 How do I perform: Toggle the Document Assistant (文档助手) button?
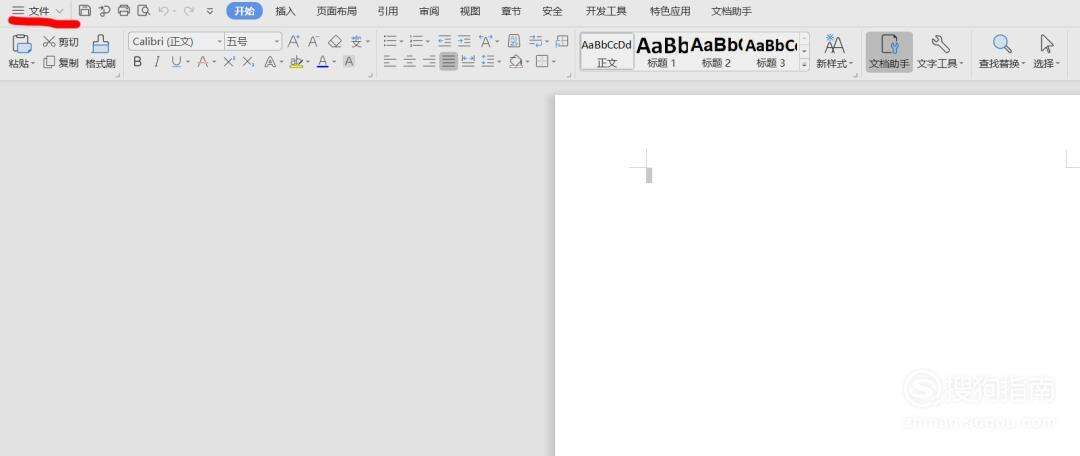tap(889, 51)
